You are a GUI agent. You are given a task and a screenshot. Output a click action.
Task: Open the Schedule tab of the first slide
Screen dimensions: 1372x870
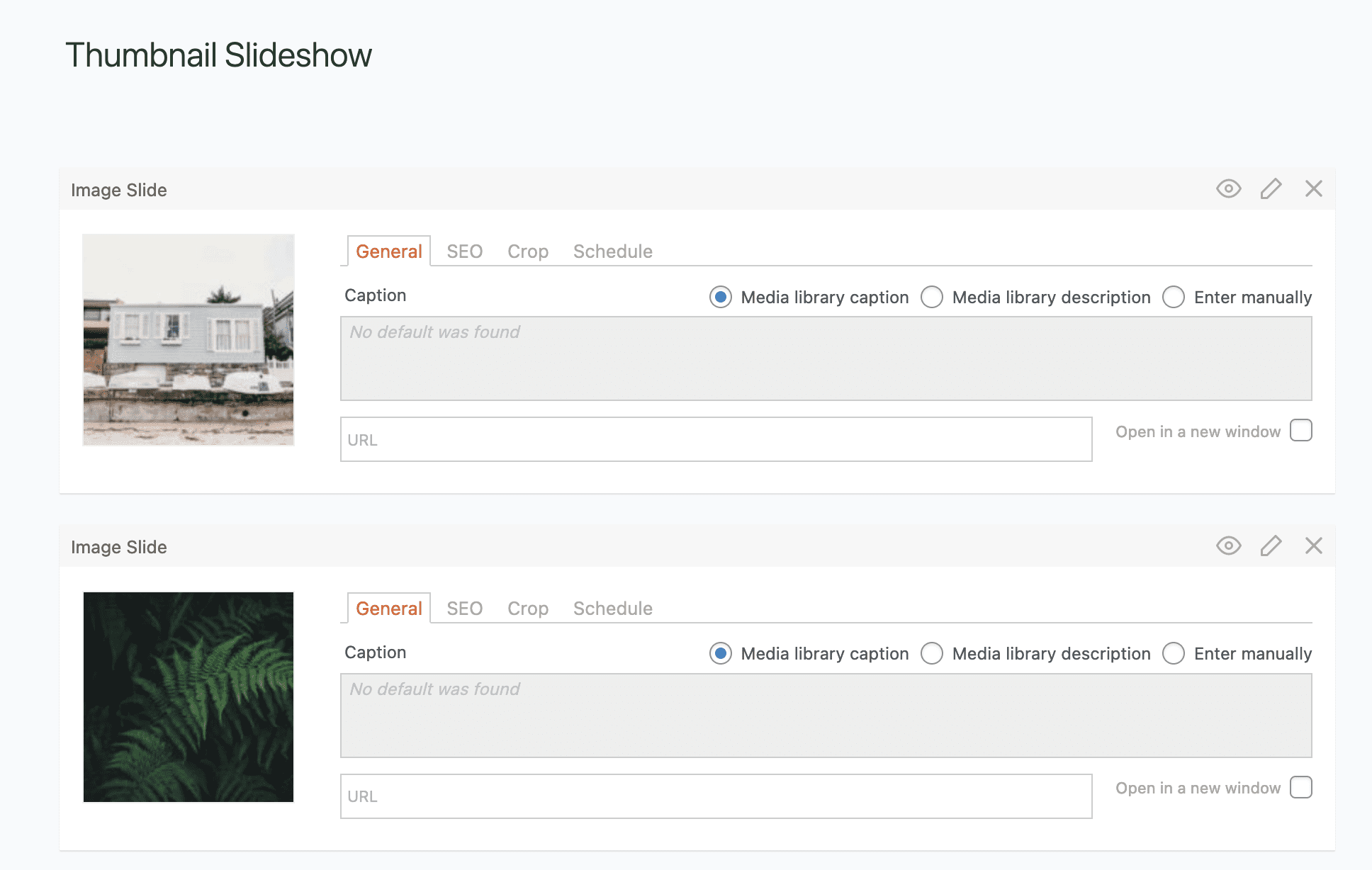(x=612, y=251)
